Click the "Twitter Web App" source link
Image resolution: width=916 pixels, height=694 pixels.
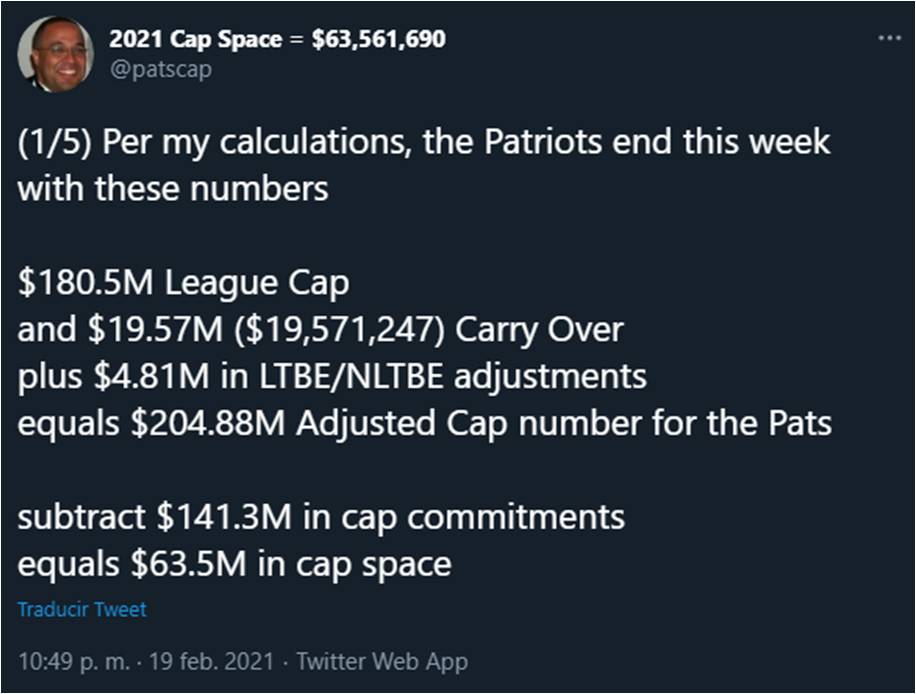point(382,661)
